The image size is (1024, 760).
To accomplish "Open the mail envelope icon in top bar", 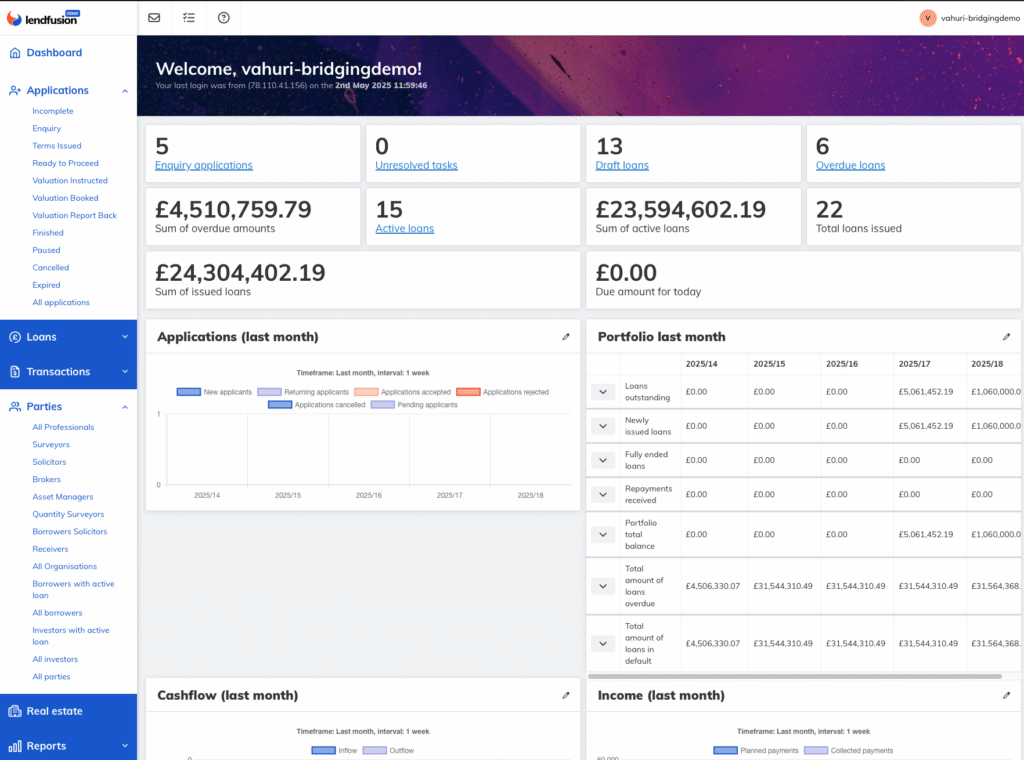I will [154, 17].
